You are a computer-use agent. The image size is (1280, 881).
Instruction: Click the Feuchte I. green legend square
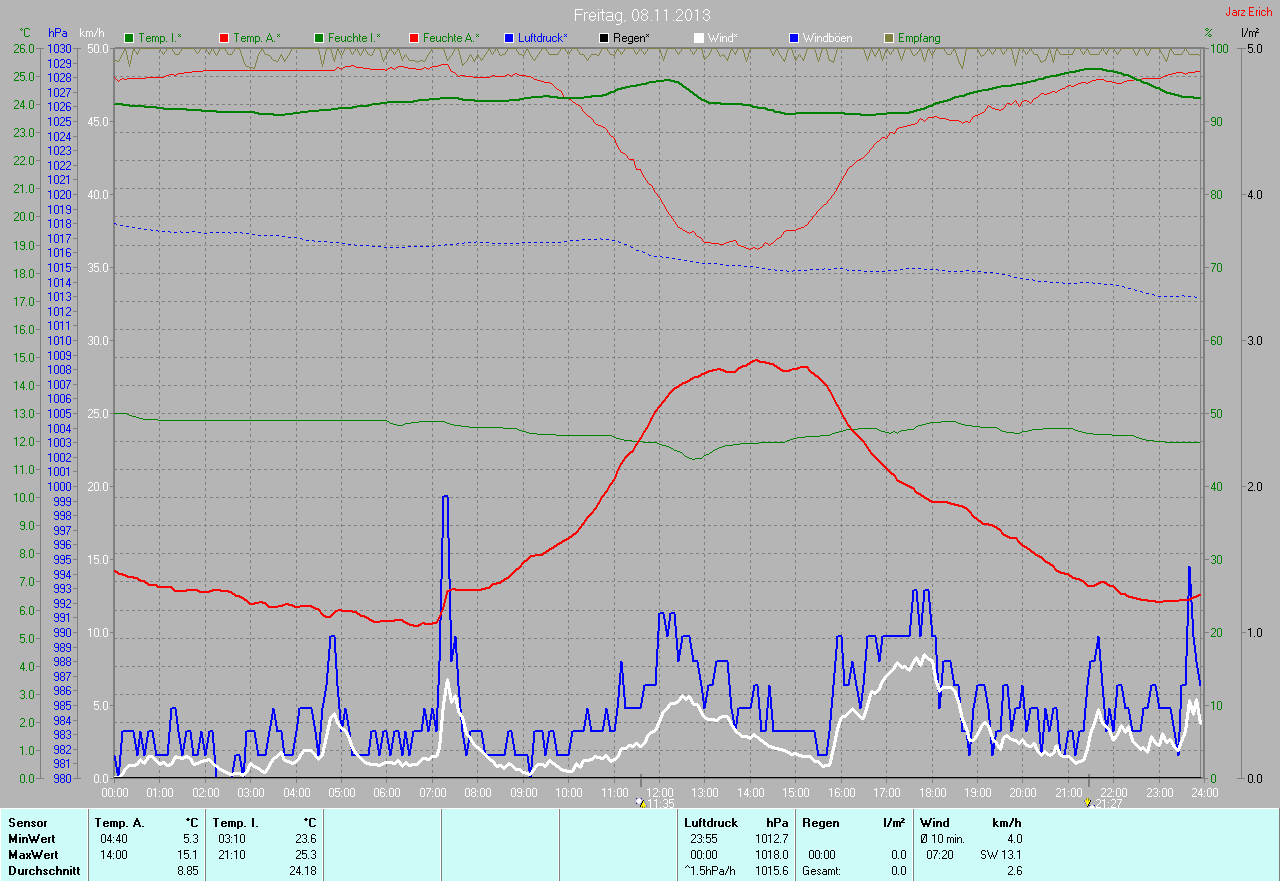tap(319, 38)
